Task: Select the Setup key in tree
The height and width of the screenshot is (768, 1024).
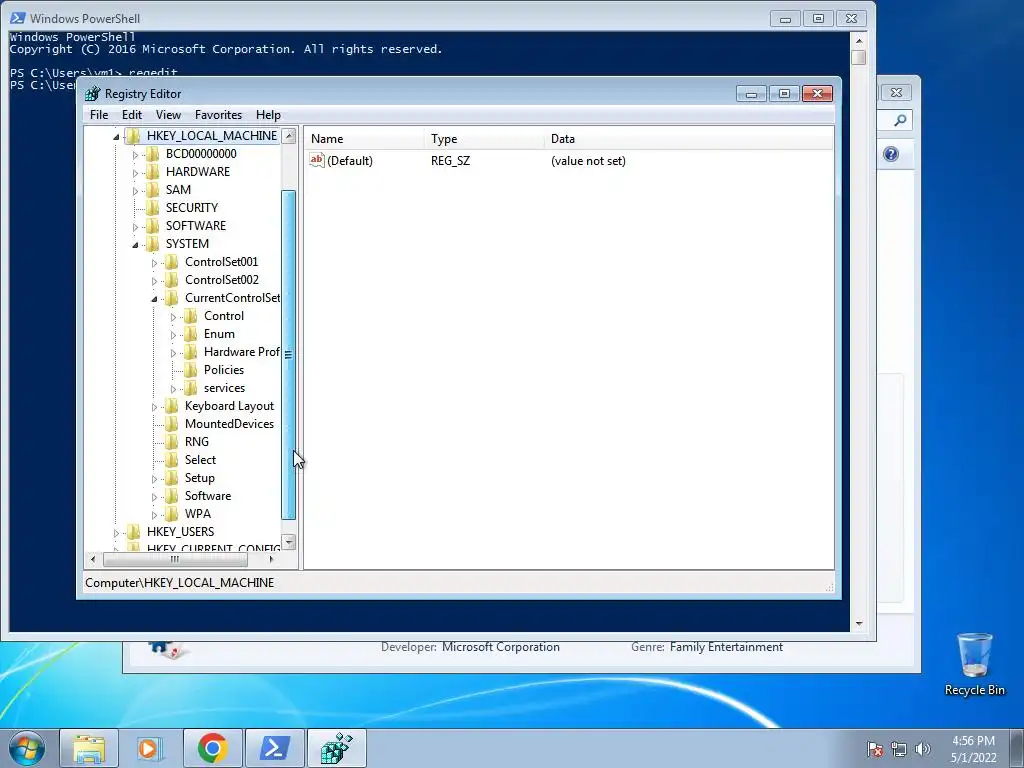Action: pos(199,478)
